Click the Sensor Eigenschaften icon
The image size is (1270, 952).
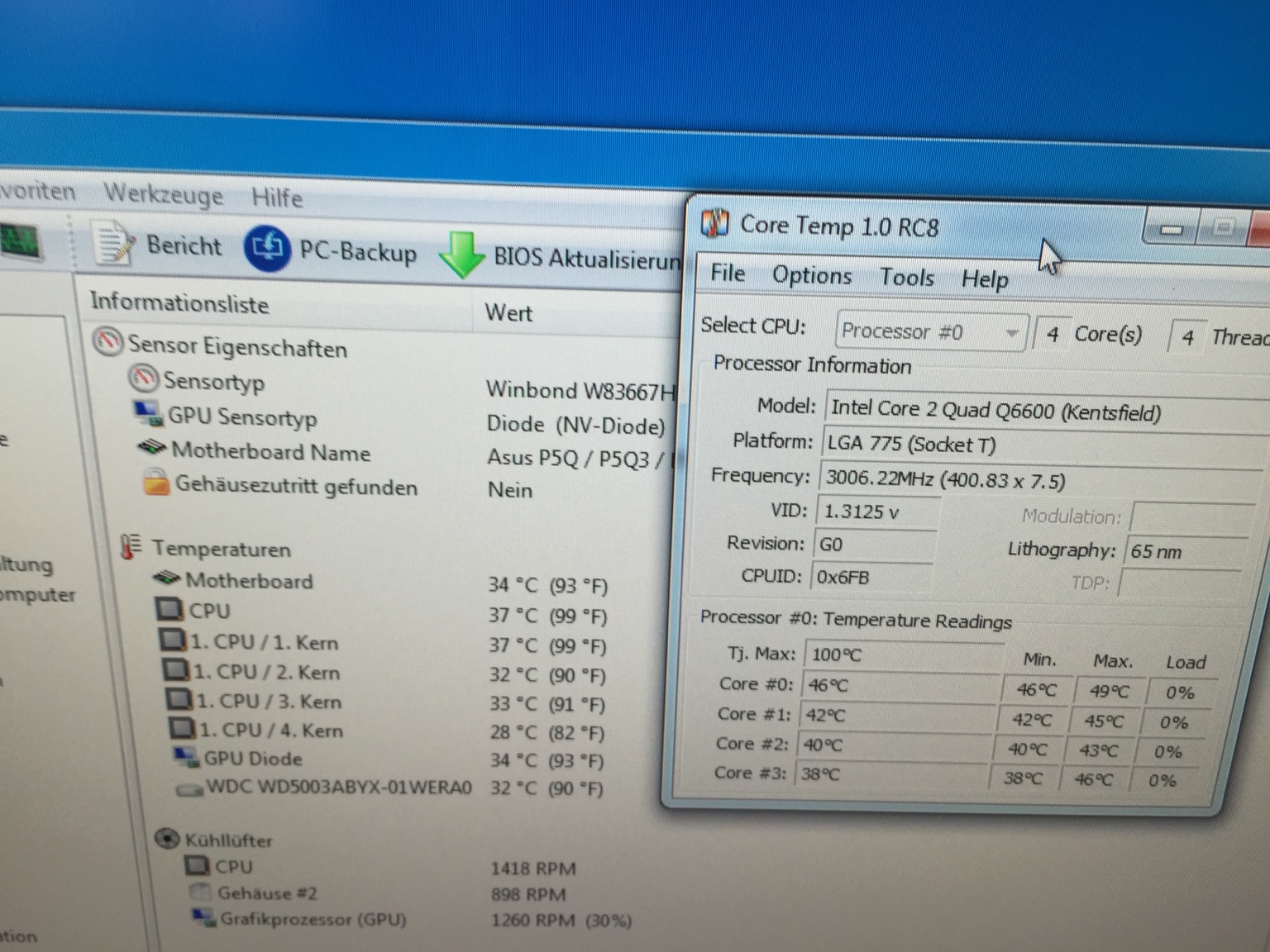coord(107,342)
